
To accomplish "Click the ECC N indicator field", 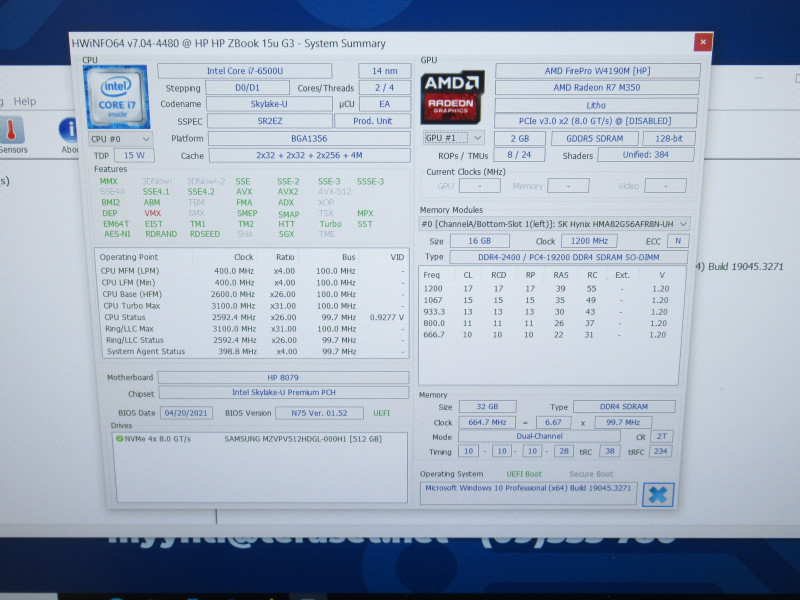I will [678, 241].
